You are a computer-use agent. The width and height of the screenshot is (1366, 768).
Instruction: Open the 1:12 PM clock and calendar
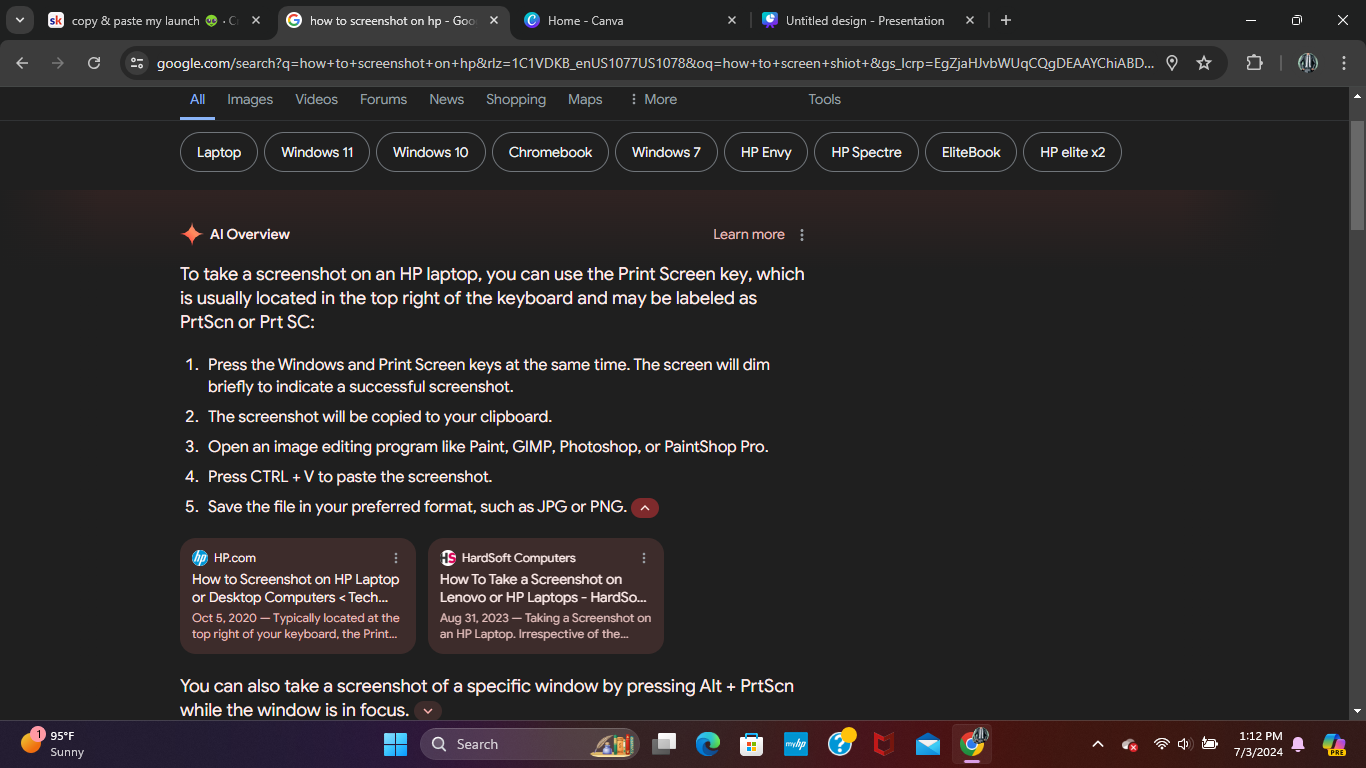coord(1258,744)
